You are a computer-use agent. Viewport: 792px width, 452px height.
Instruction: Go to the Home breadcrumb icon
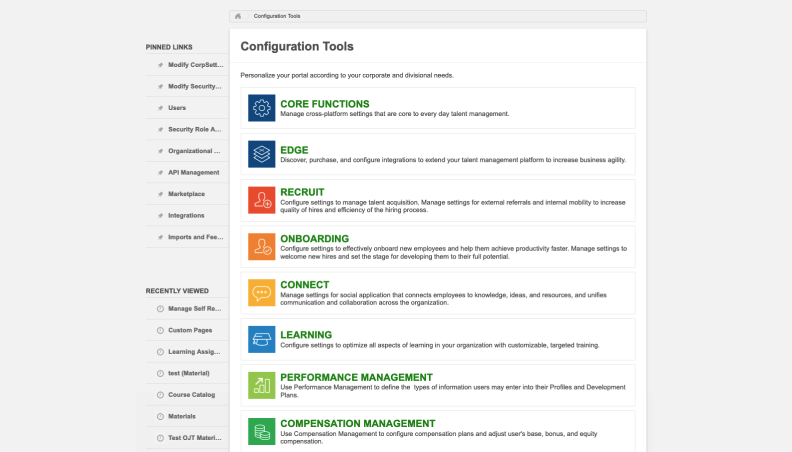(238, 16)
